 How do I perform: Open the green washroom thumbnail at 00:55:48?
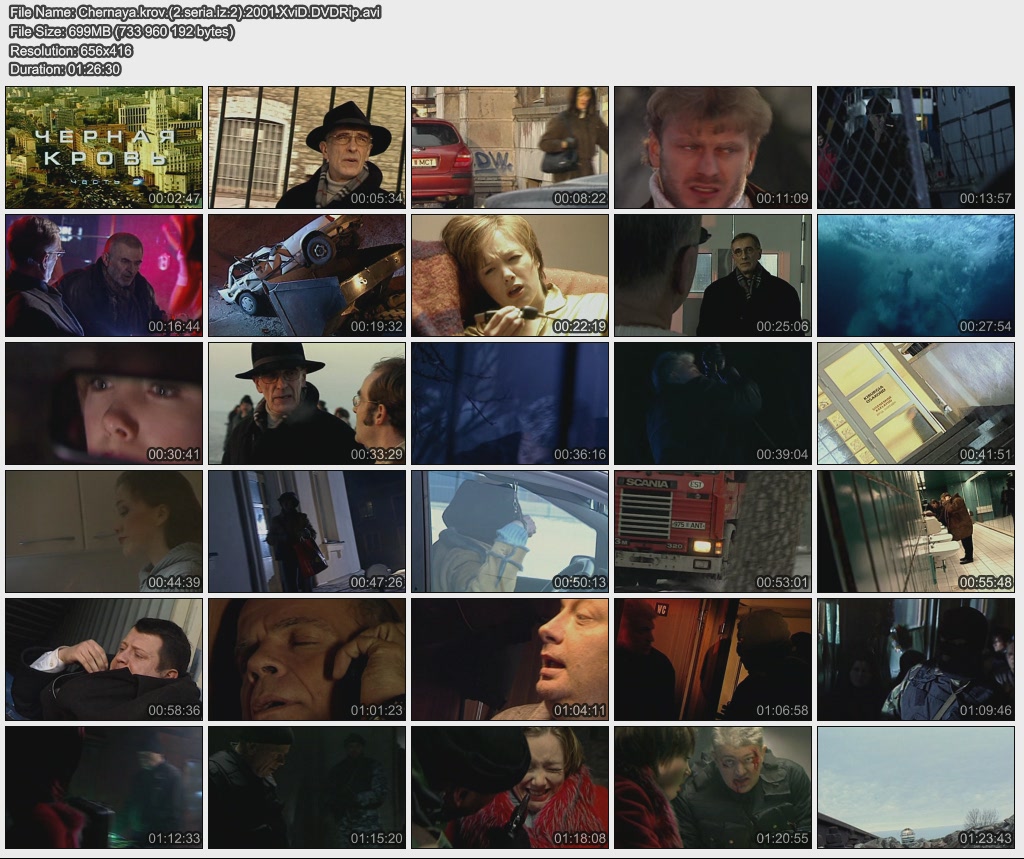coord(916,532)
